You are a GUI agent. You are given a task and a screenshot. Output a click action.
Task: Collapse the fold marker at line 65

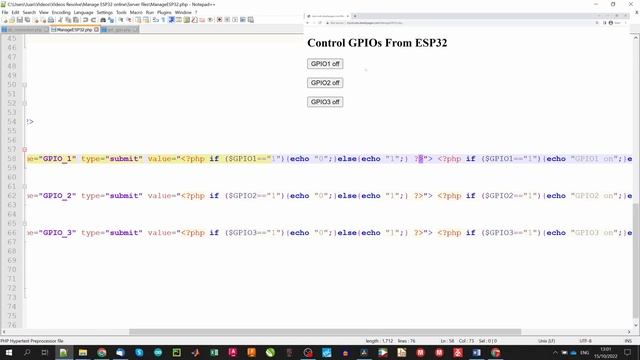24,224
